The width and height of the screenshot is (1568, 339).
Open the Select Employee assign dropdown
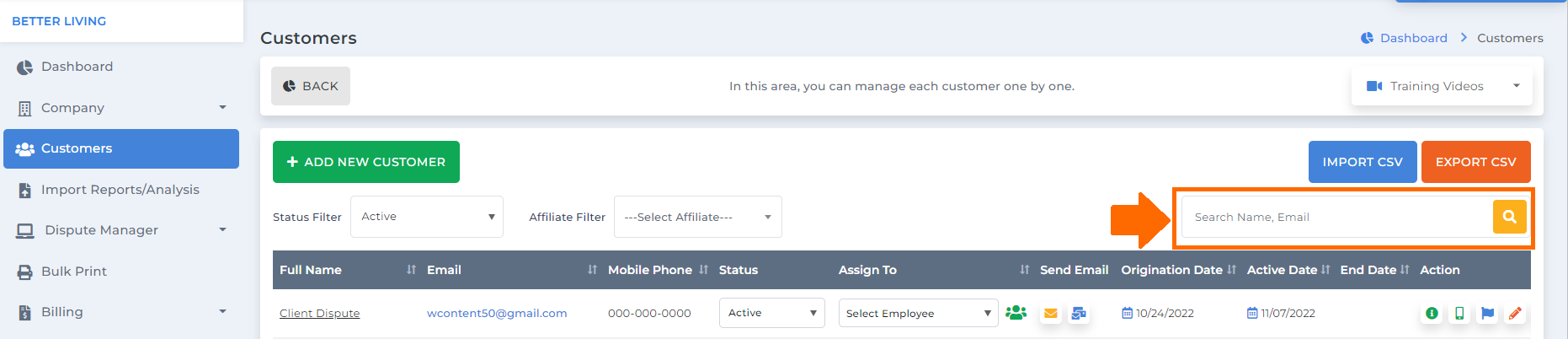click(x=918, y=313)
